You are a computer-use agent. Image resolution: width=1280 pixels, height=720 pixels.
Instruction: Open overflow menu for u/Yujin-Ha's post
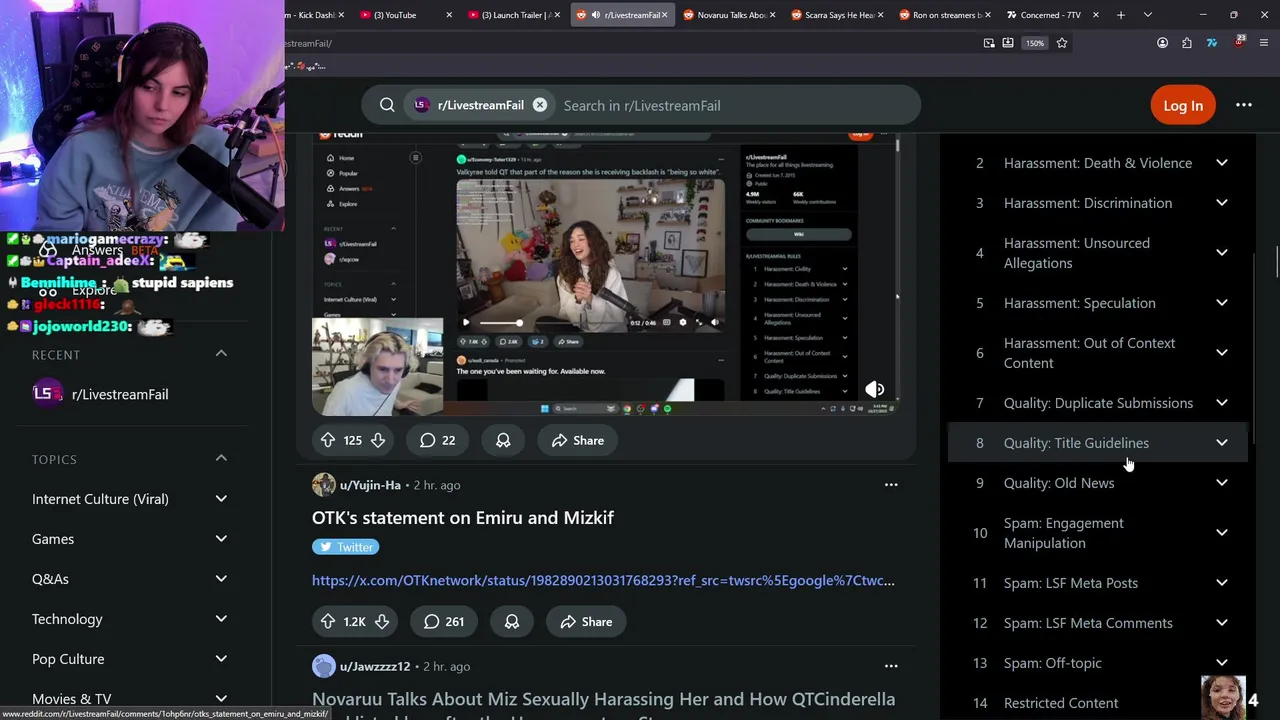(891, 485)
